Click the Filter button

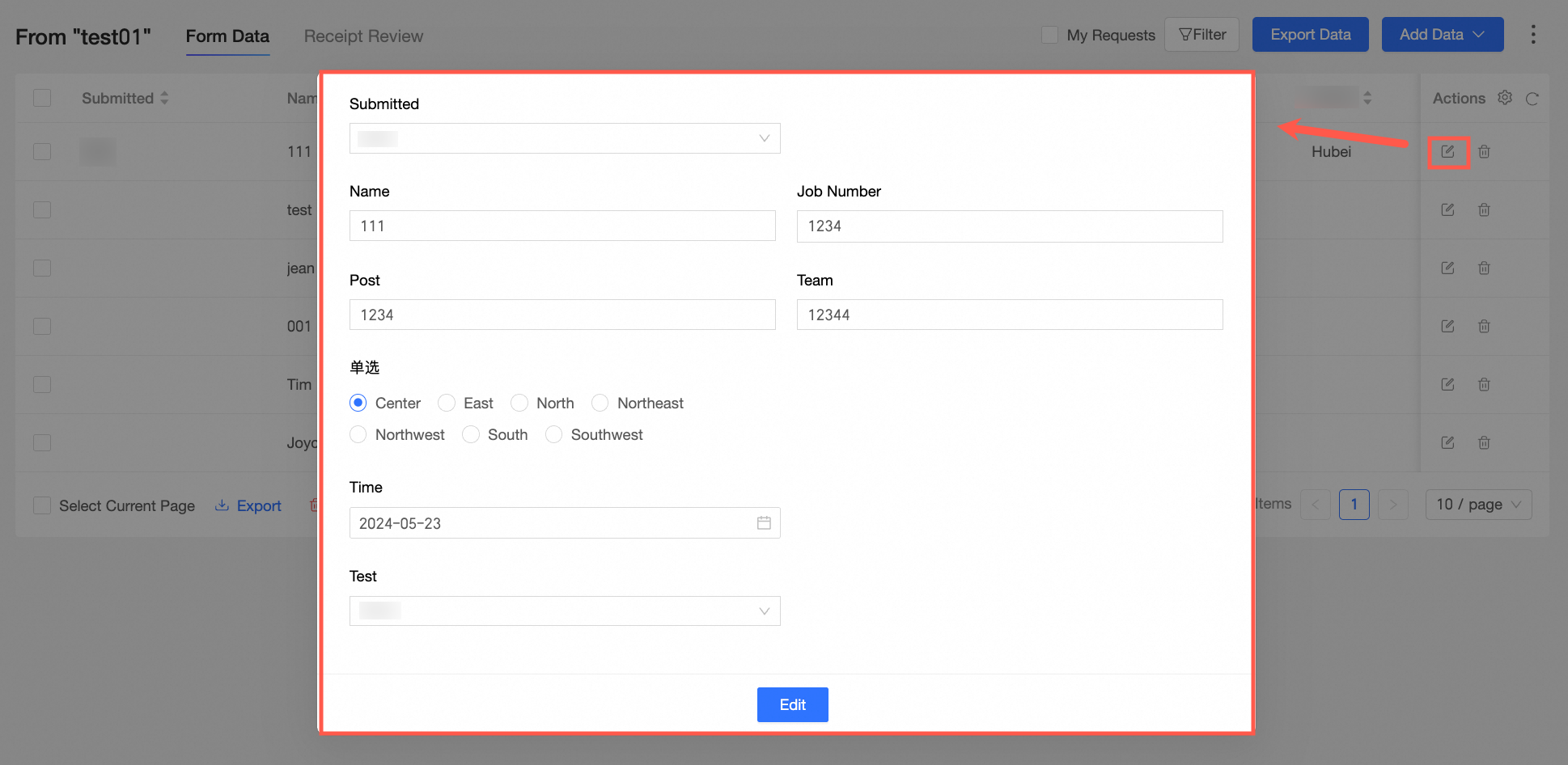point(1201,34)
